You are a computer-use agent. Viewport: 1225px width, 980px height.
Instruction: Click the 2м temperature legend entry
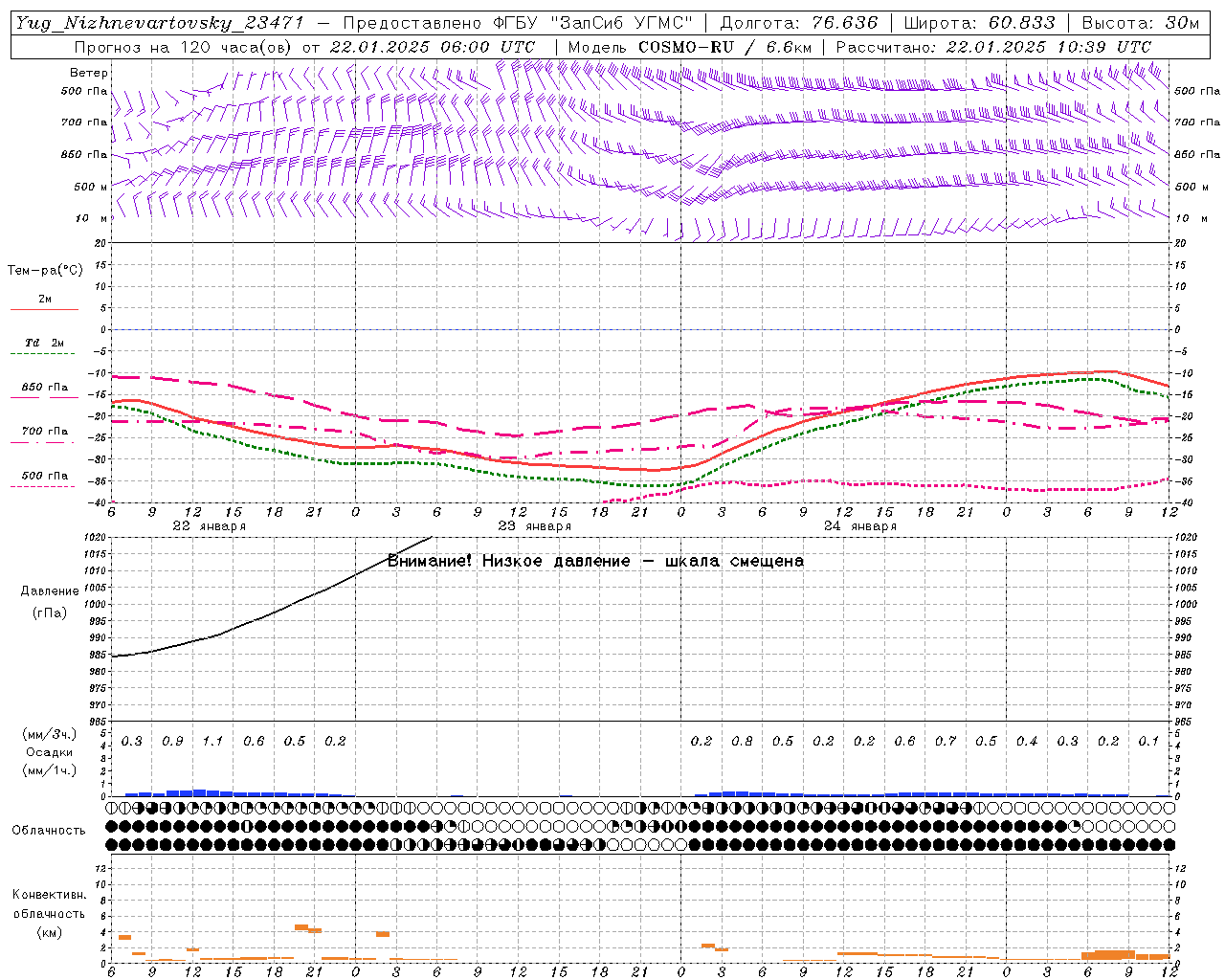45,299
